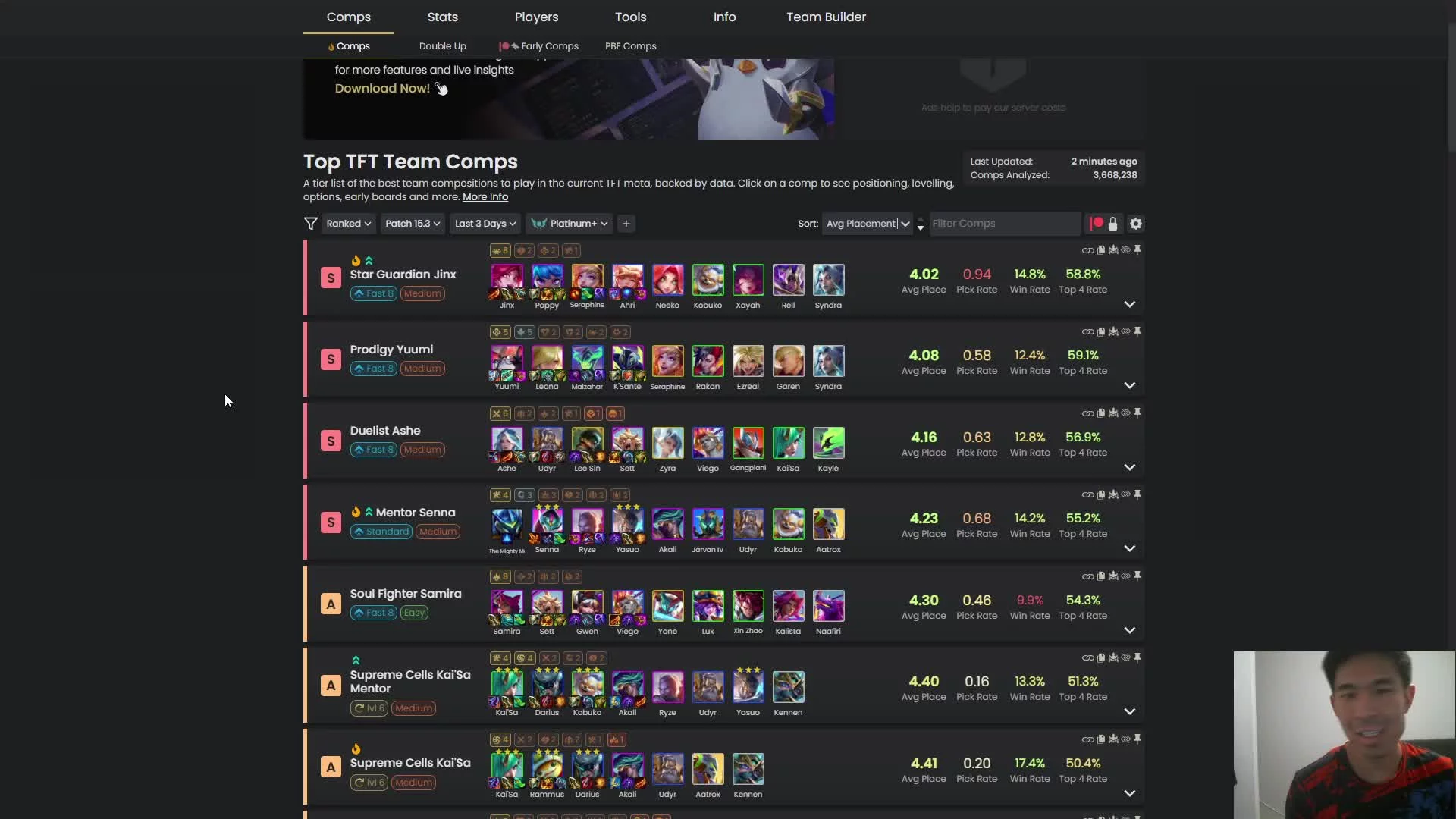Click the funnel filter icon
The height and width of the screenshot is (819, 1456).
(310, 224)
